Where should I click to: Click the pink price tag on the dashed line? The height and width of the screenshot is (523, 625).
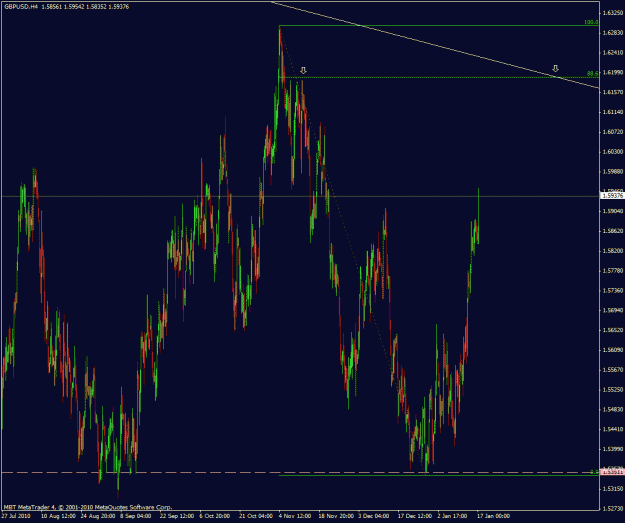[613, 472]
